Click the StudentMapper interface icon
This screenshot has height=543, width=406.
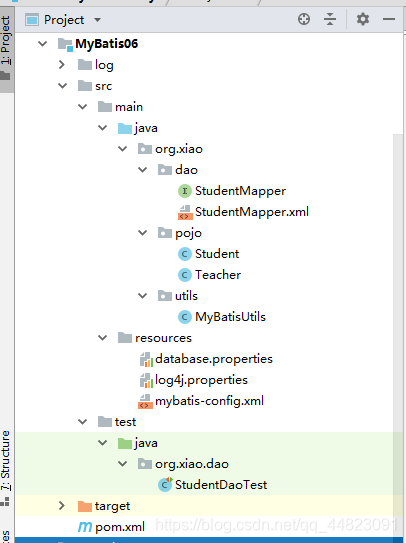185,191
